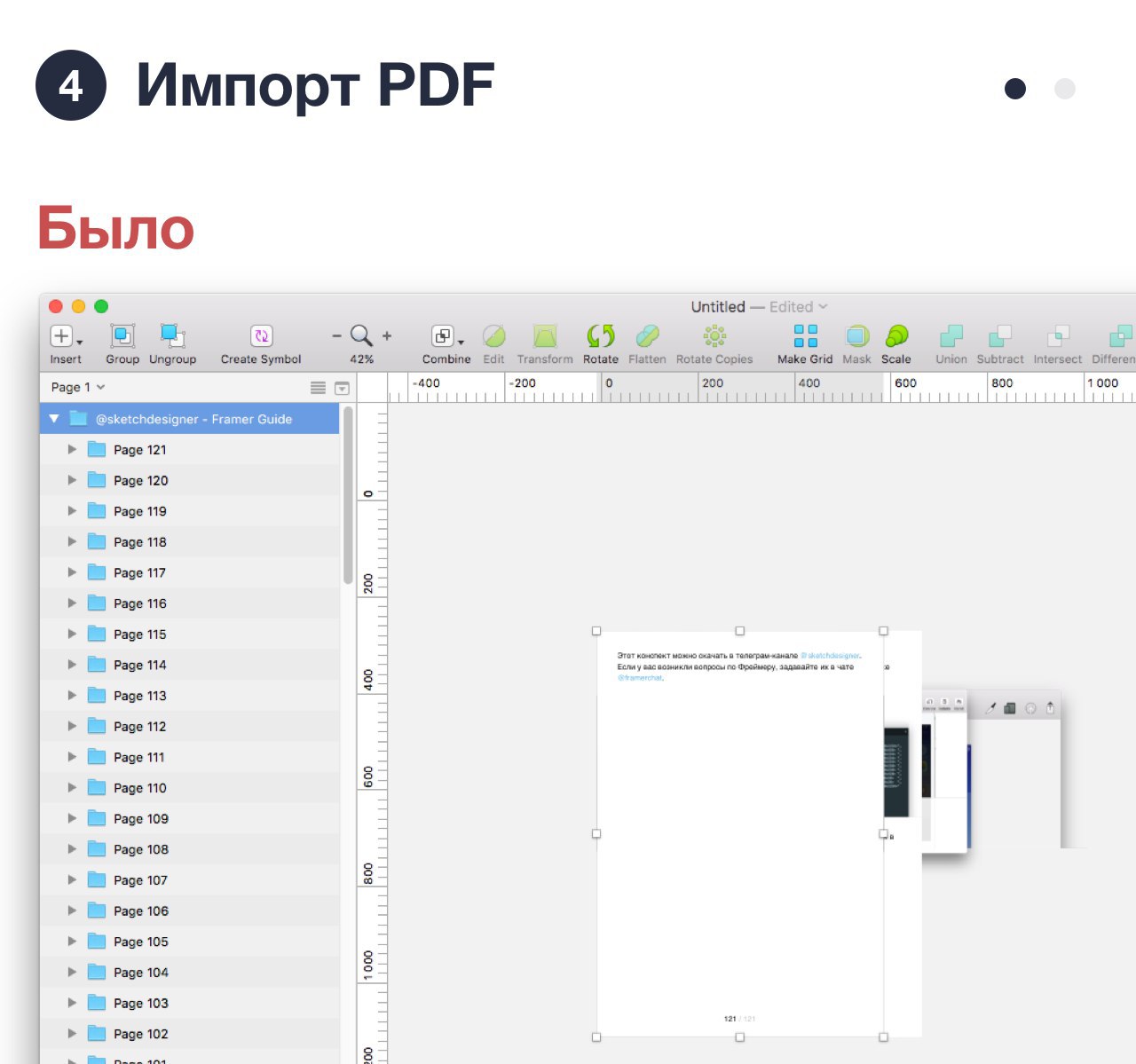Viewport: 1136px width, 1064px height.
Task: Click the first carousel dot indicator
Action: click(1015, 89)
